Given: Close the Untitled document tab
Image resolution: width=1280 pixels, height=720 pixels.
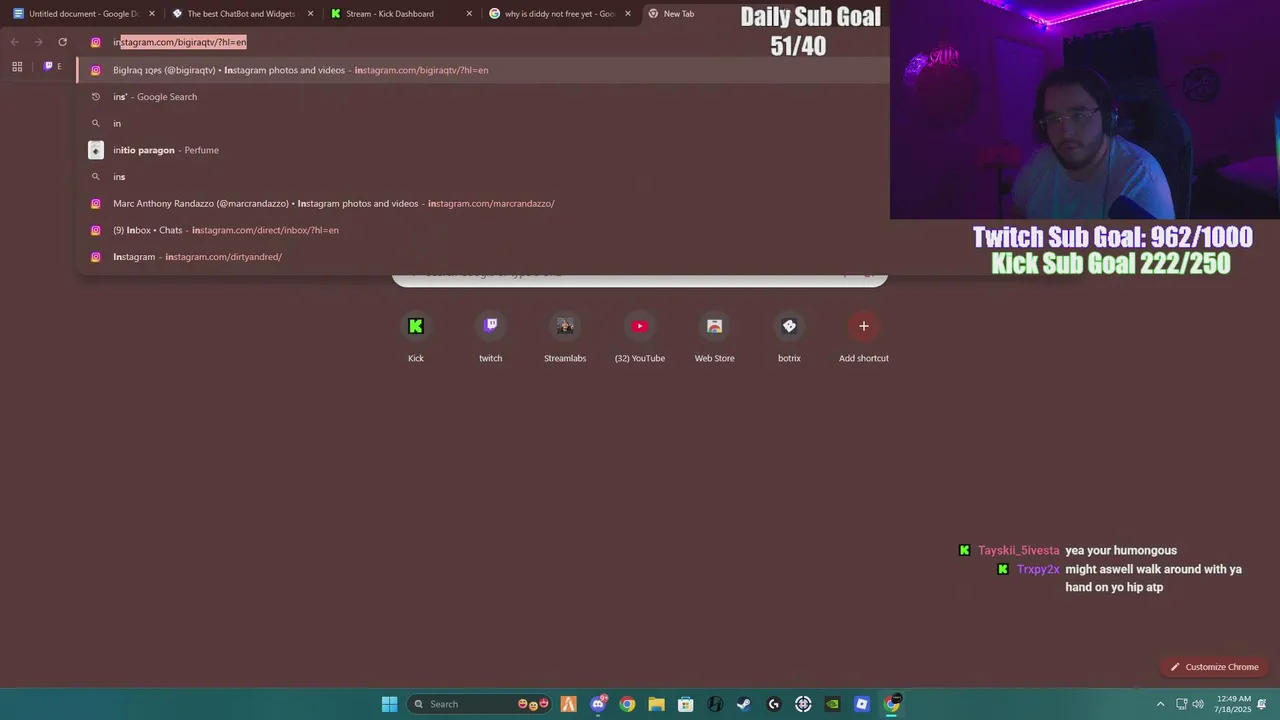Looking at the screenshot, I should 152,14.
